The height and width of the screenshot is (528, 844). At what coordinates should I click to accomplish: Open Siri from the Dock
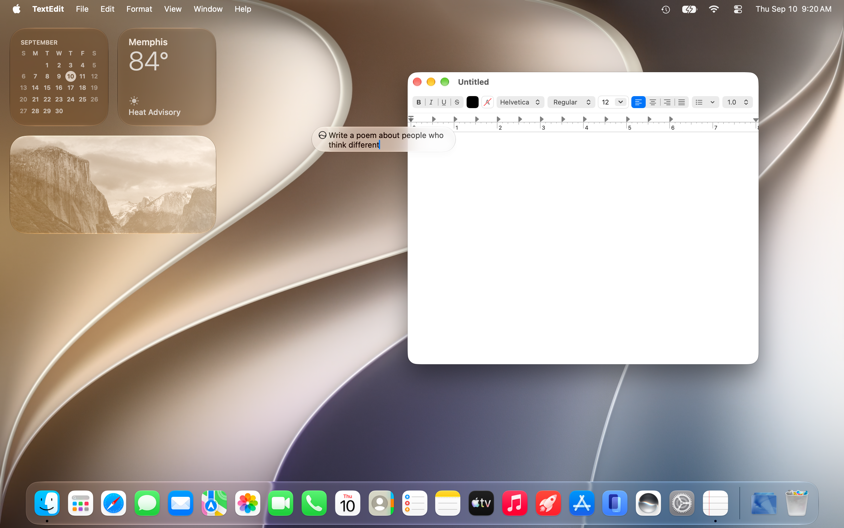648,503
